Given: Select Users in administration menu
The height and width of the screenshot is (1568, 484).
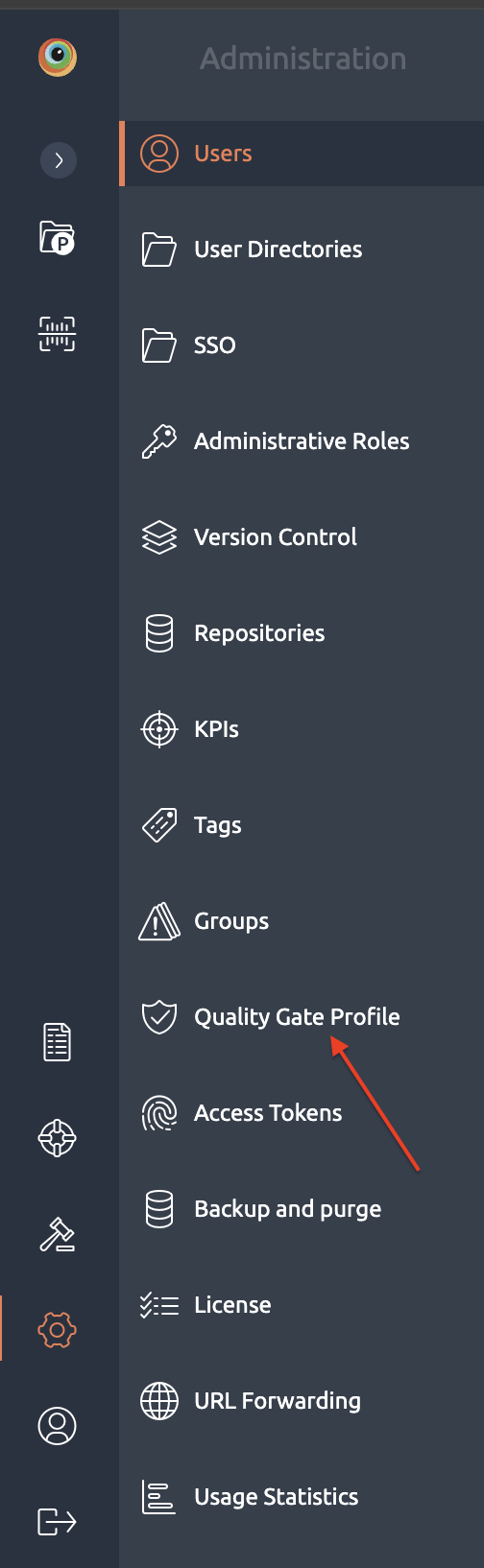Looking at the screenshot, I should coord(302,154).
